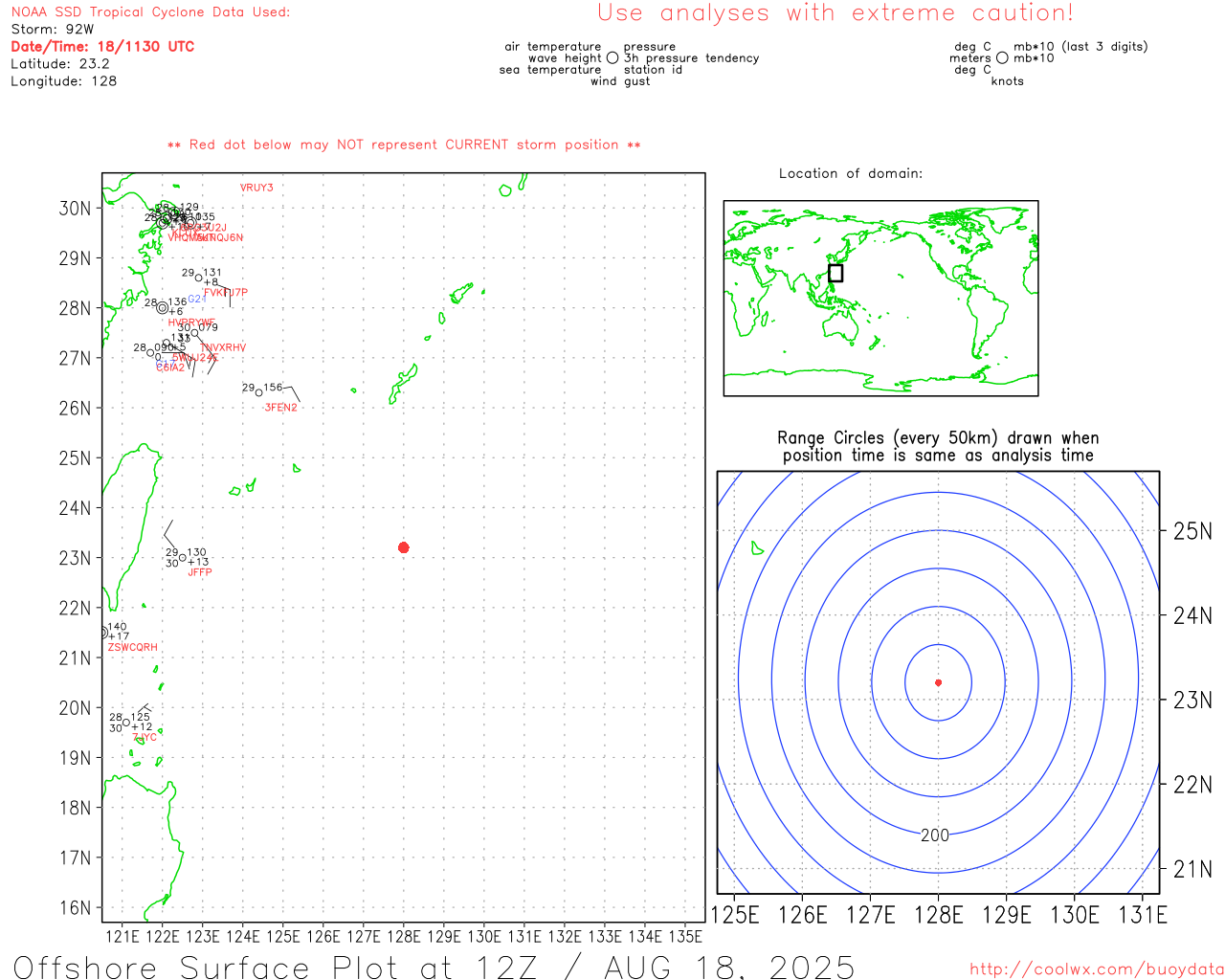
Task: Click the station circle near FVKTU7P with 131
Action: tap(199, 278)
